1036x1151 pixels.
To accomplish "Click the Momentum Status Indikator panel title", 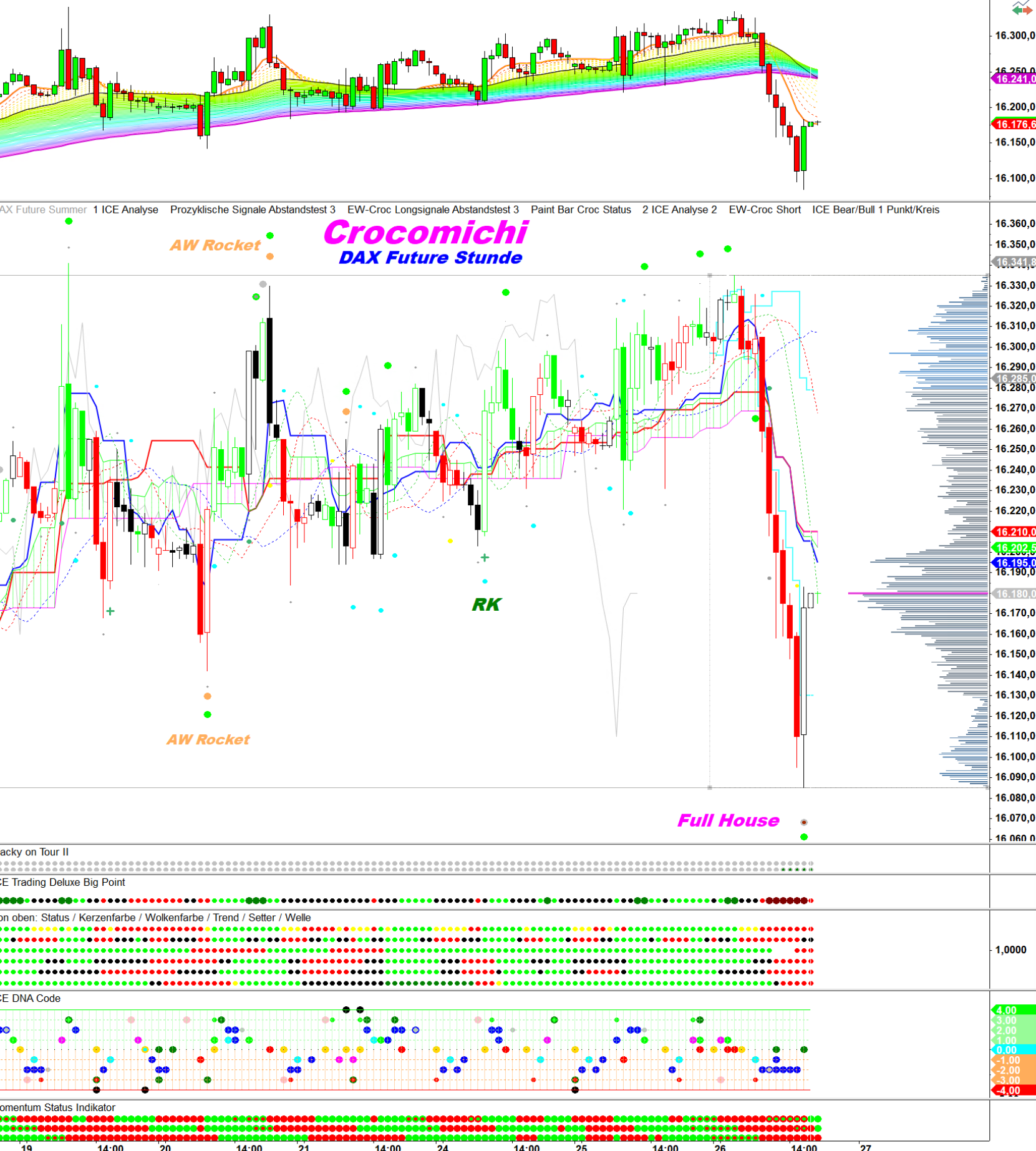I will 57,1107.
